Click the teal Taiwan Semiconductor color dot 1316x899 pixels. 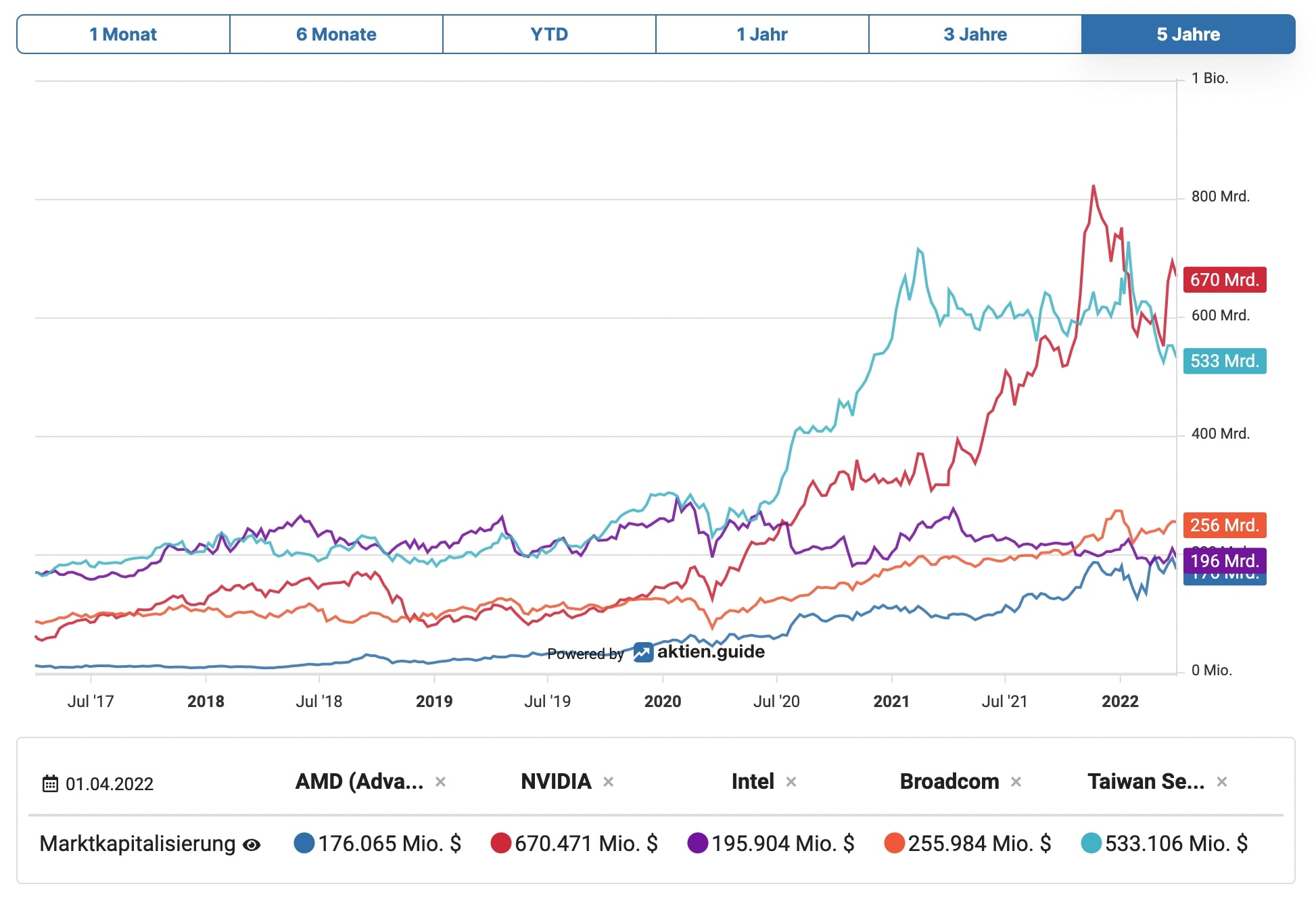pos(1091,843)
